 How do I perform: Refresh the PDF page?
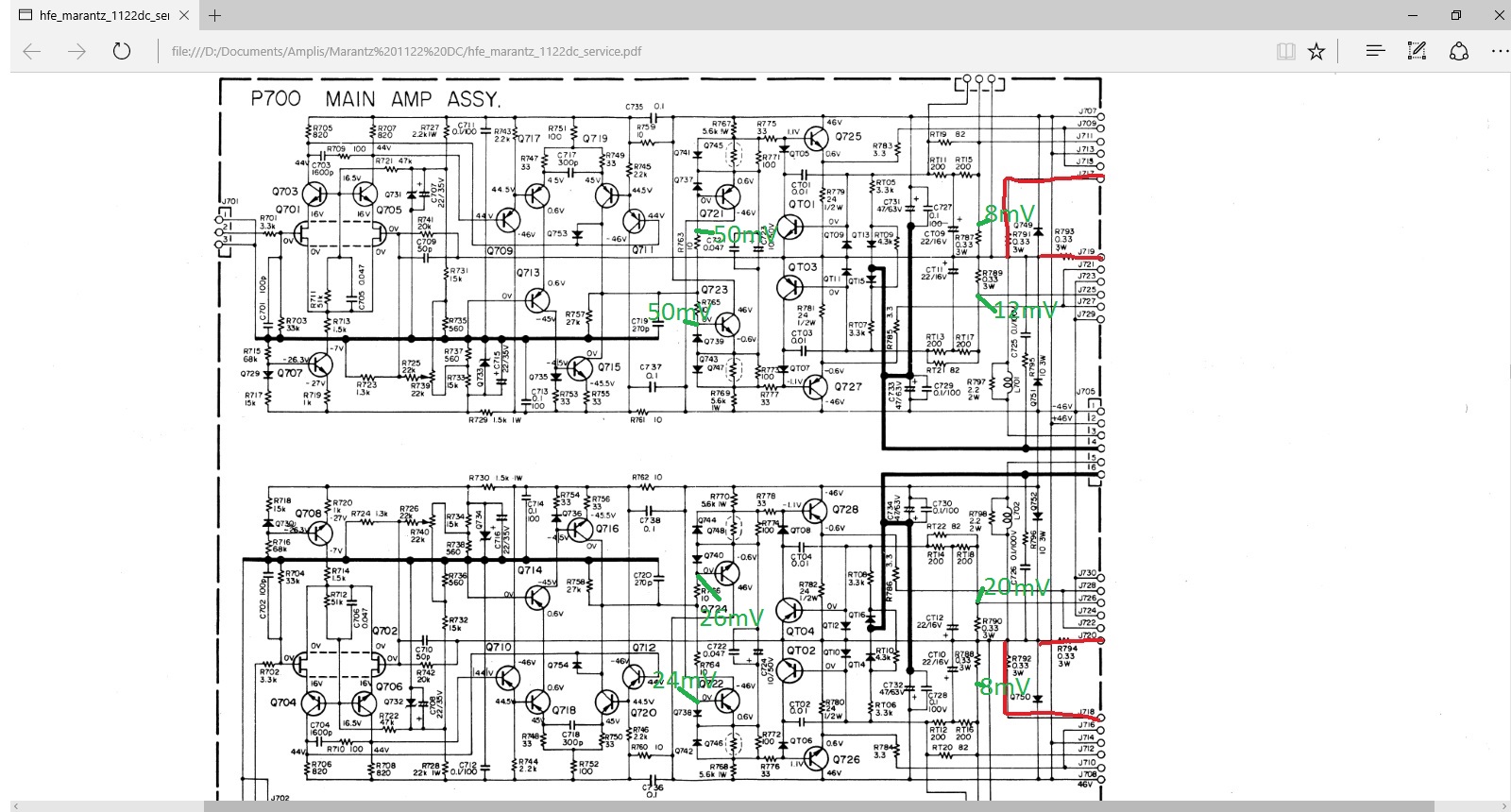122,51
